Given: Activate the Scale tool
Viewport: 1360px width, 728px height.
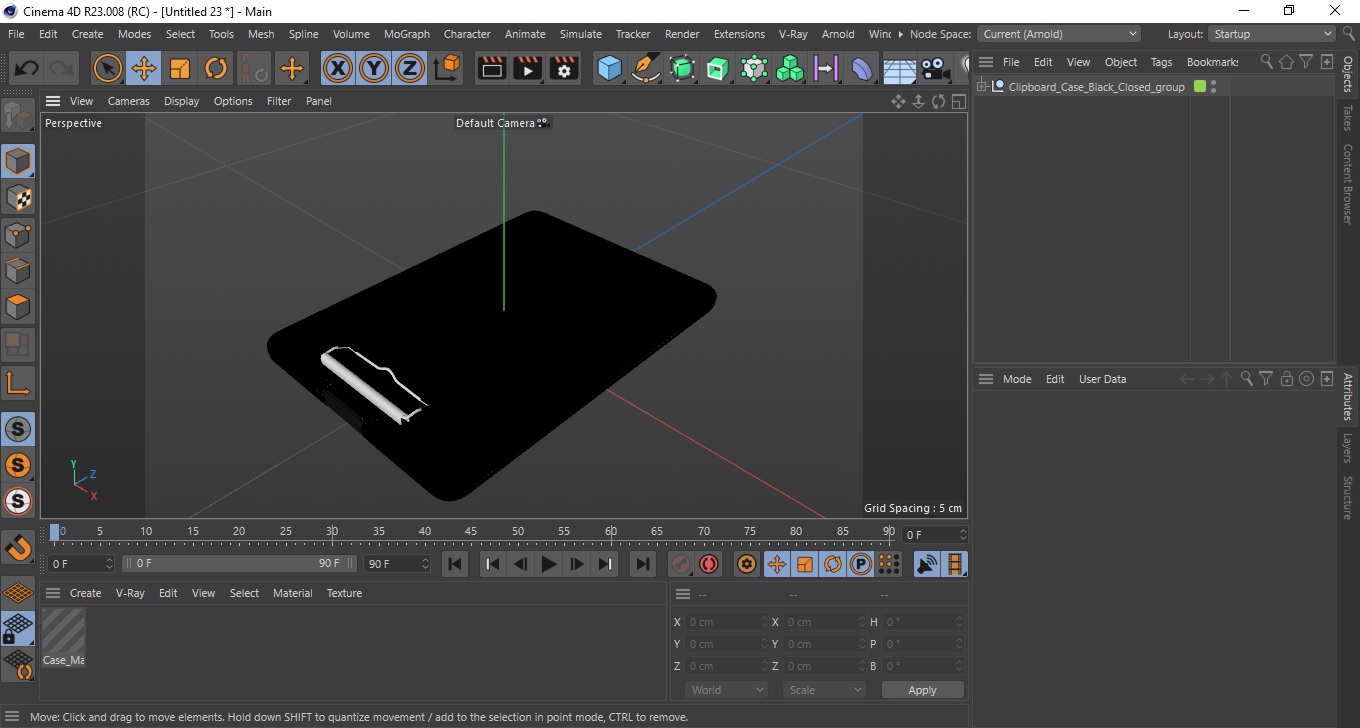Looking at the screenshot, I should (x=180, y=68).
